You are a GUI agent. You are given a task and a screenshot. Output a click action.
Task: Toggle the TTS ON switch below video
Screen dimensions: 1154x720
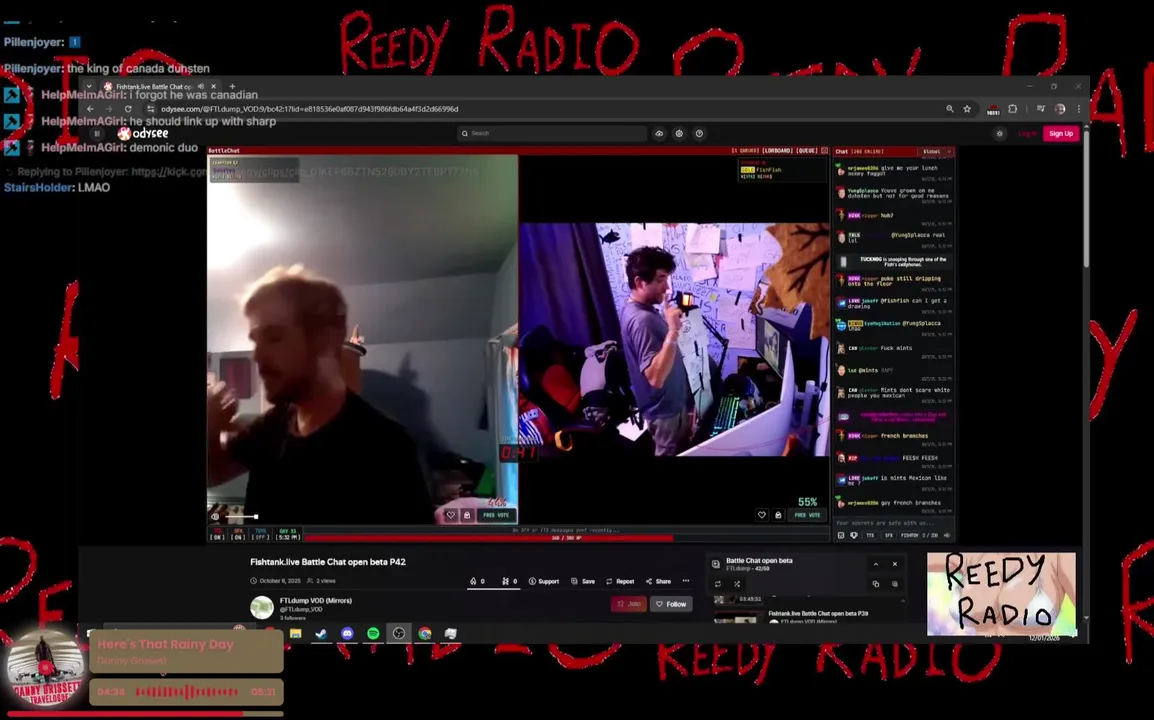pos(217,534)
